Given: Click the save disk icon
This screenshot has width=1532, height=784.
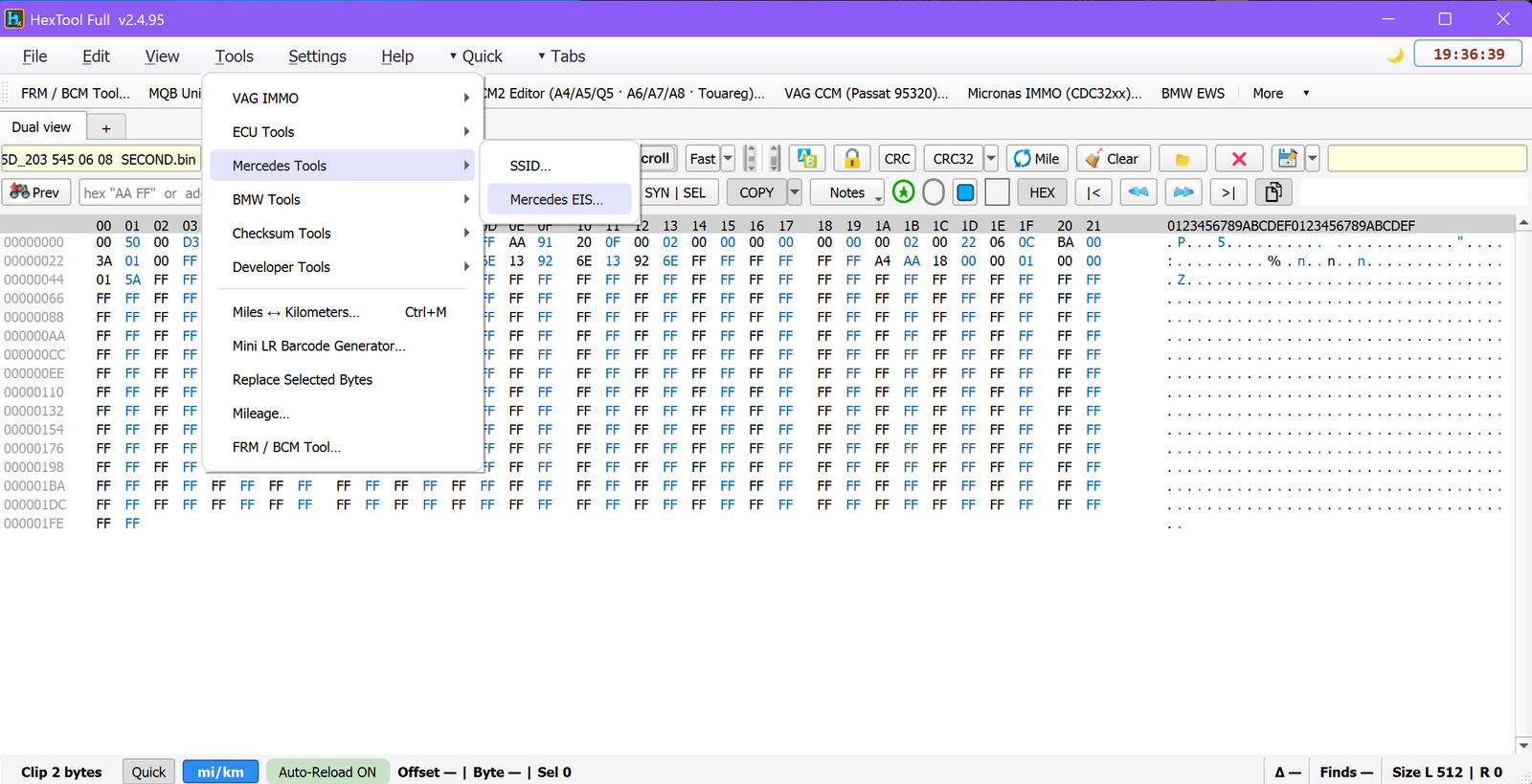Looking at the screenshot, I should (x=1288, y=159).
